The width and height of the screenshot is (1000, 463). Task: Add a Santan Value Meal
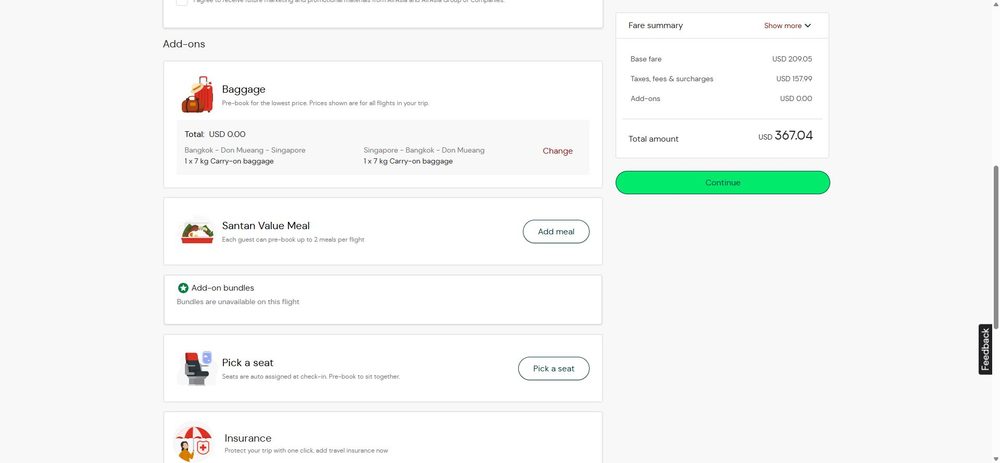(x=556, y=232)
